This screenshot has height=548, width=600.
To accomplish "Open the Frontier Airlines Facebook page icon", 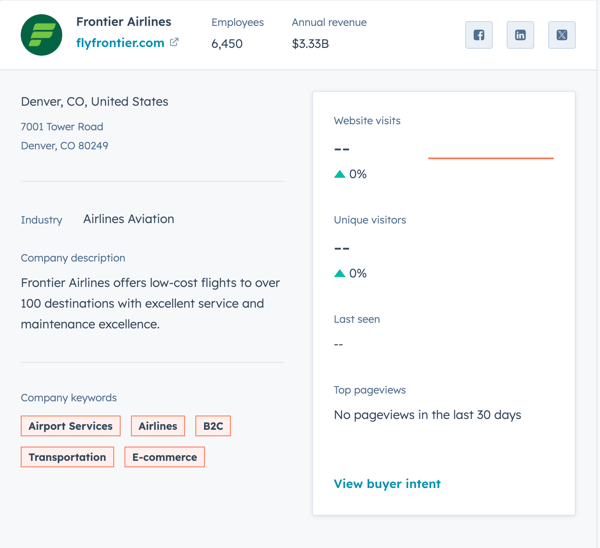I will tap(479, 35).
